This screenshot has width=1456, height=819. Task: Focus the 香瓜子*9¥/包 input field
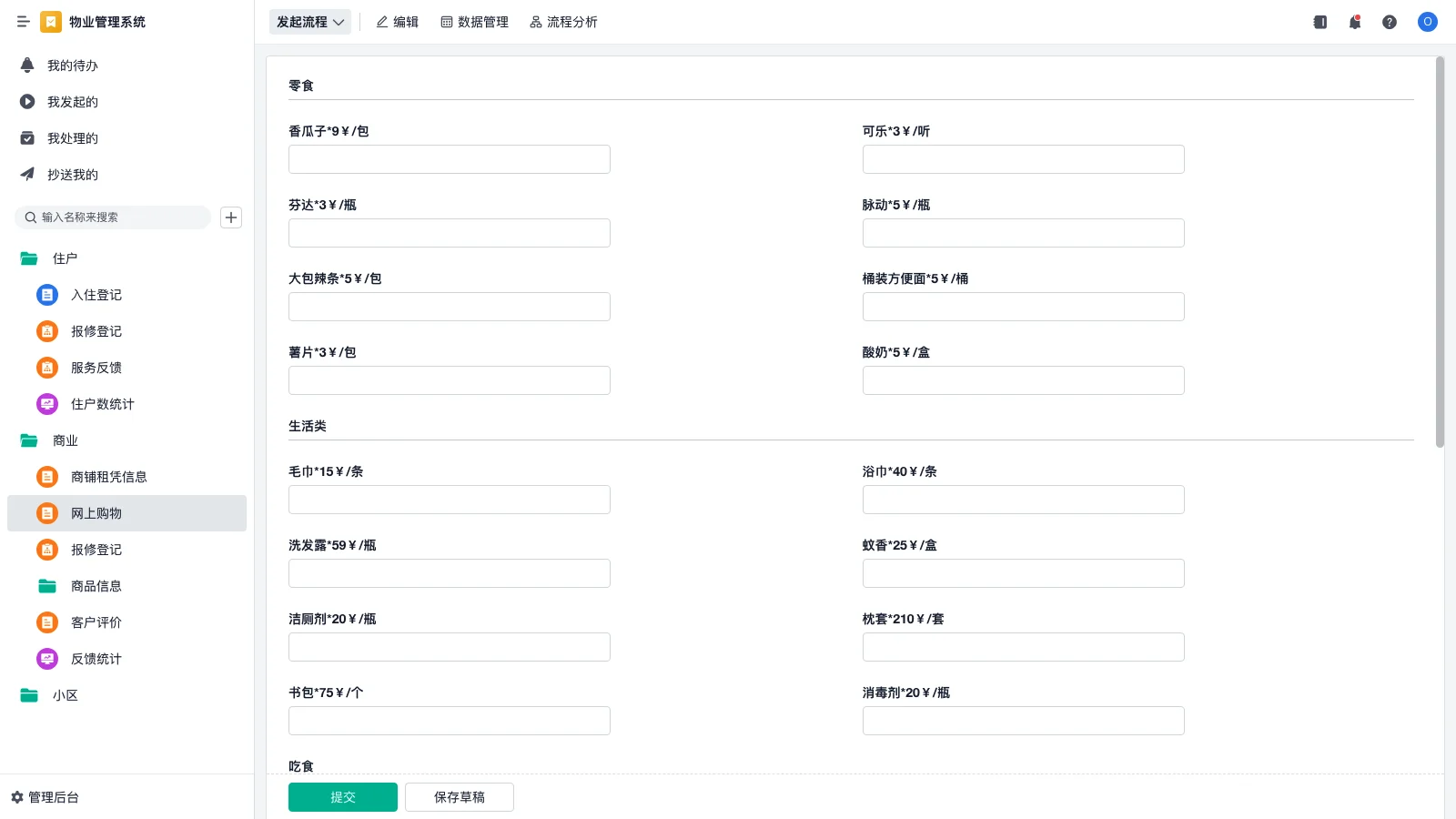[449, 159]
